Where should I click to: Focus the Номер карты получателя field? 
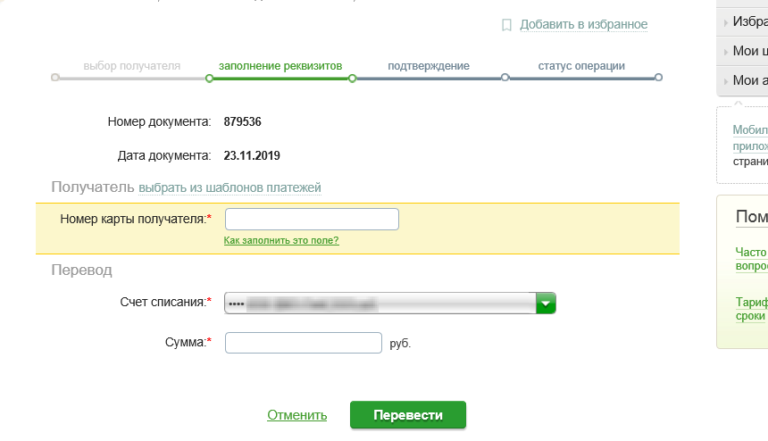coord(311,219)
